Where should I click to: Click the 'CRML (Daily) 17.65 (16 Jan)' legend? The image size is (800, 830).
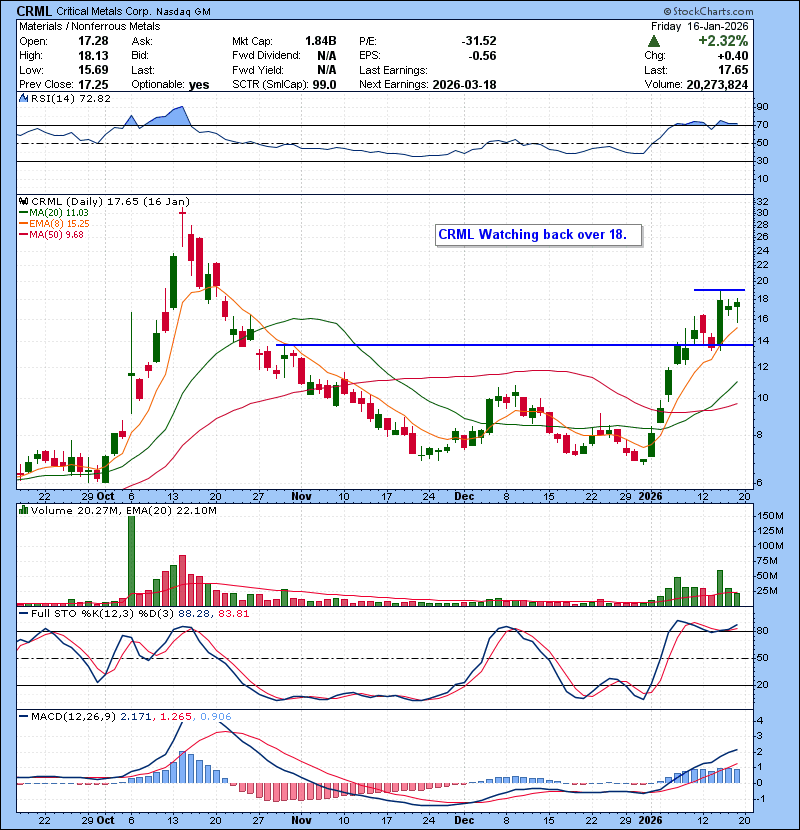tap(110, 202)
